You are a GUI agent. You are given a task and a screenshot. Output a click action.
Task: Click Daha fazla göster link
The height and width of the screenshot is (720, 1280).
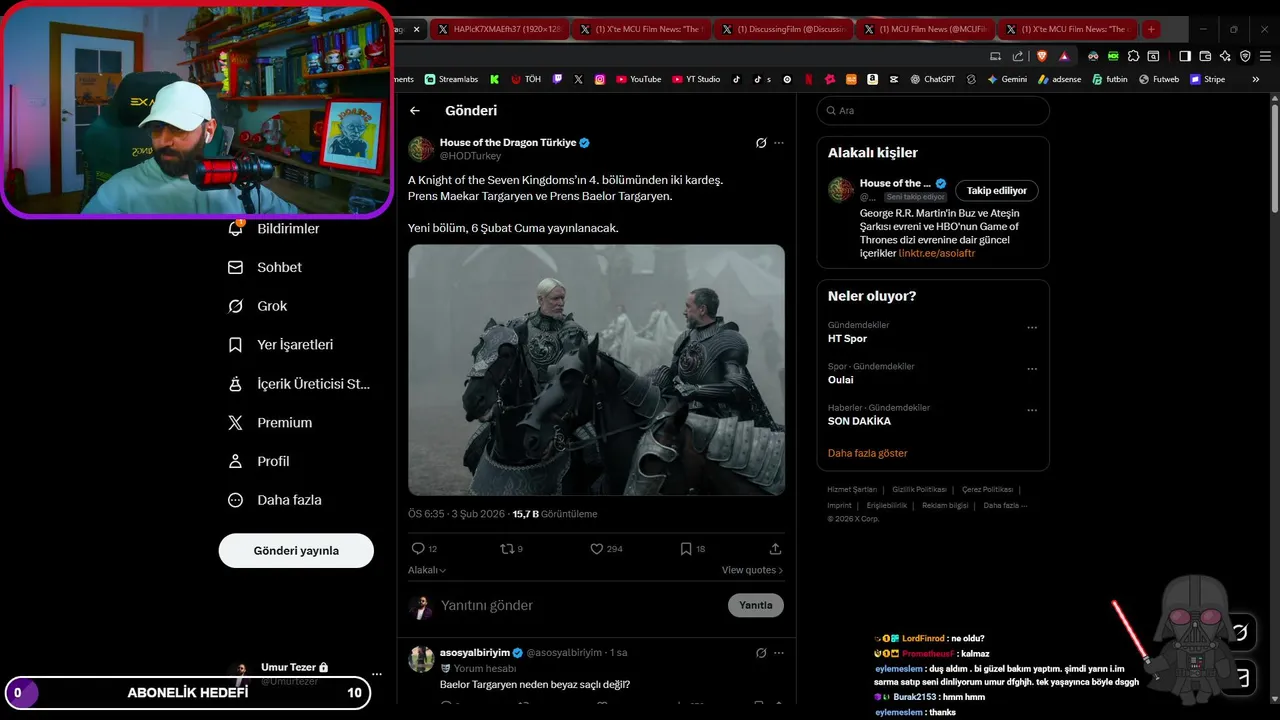click(868, 453)
